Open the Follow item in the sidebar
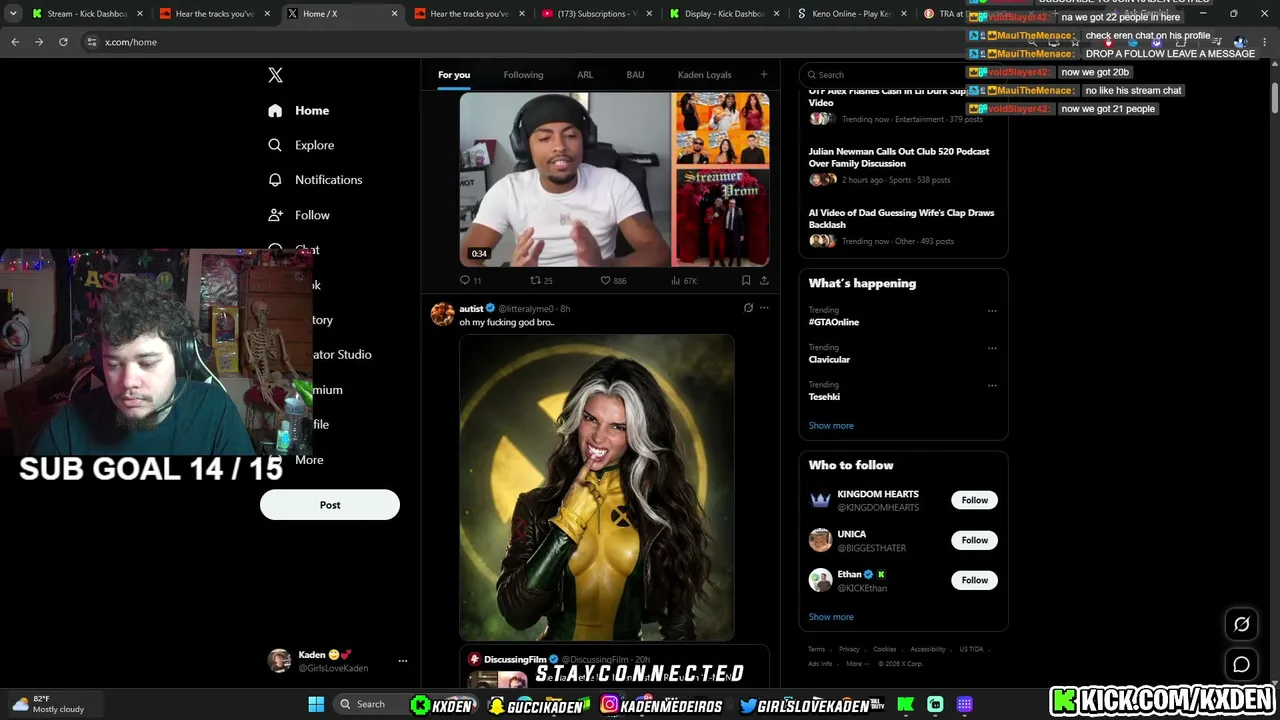 click(x=299, y=215)
